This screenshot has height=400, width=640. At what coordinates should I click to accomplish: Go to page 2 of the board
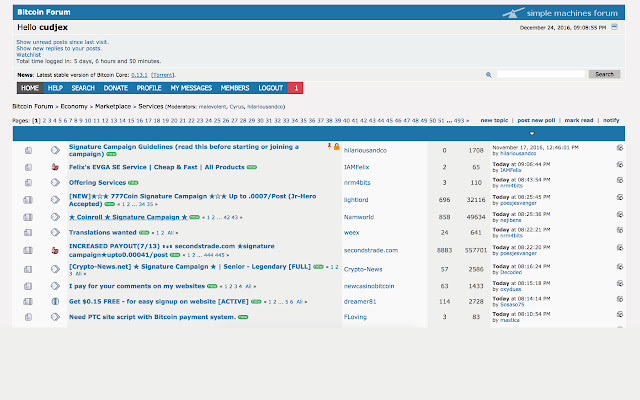click(x=44, y=121)
